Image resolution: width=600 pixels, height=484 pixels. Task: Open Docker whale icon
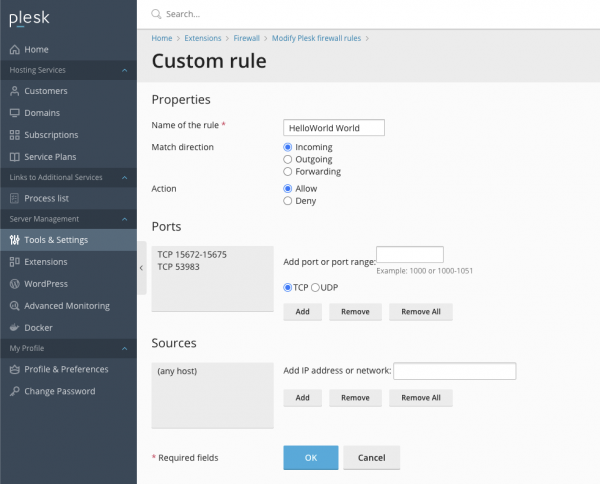tap(15, 327)
